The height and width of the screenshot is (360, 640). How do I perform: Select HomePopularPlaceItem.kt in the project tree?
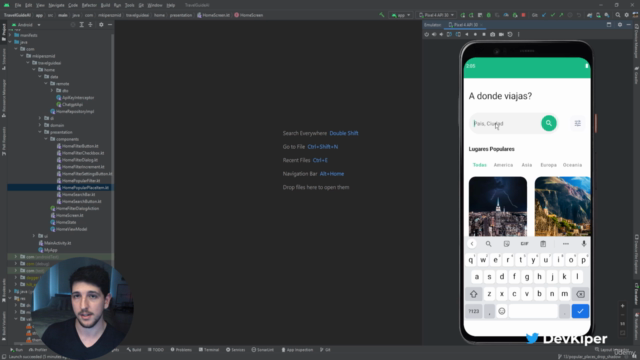click(82, 187)
